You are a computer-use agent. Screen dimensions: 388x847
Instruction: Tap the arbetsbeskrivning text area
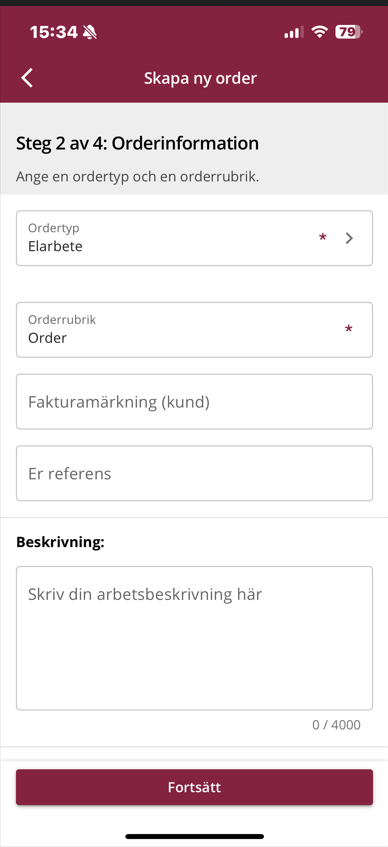point(195,638)
